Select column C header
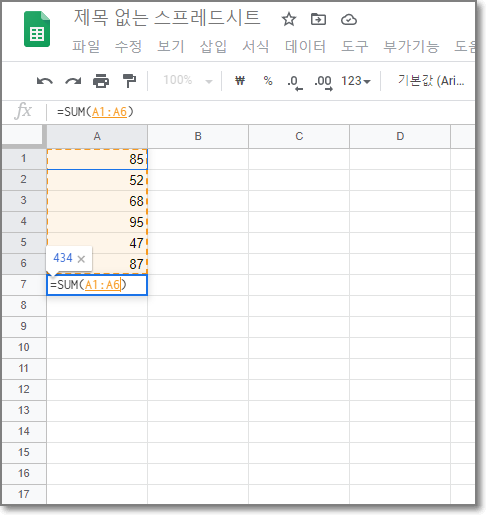Screen dimensions: 486x515 tap(299, 136)
